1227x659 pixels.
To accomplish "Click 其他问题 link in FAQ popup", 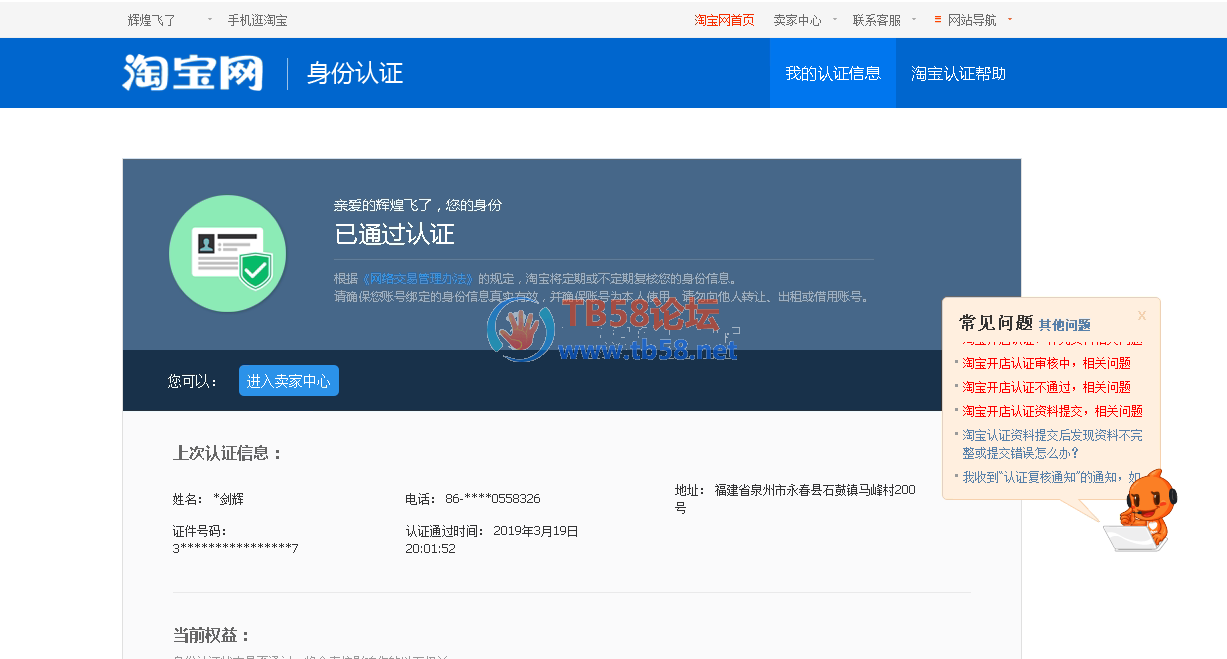I will coord(1064,325).
